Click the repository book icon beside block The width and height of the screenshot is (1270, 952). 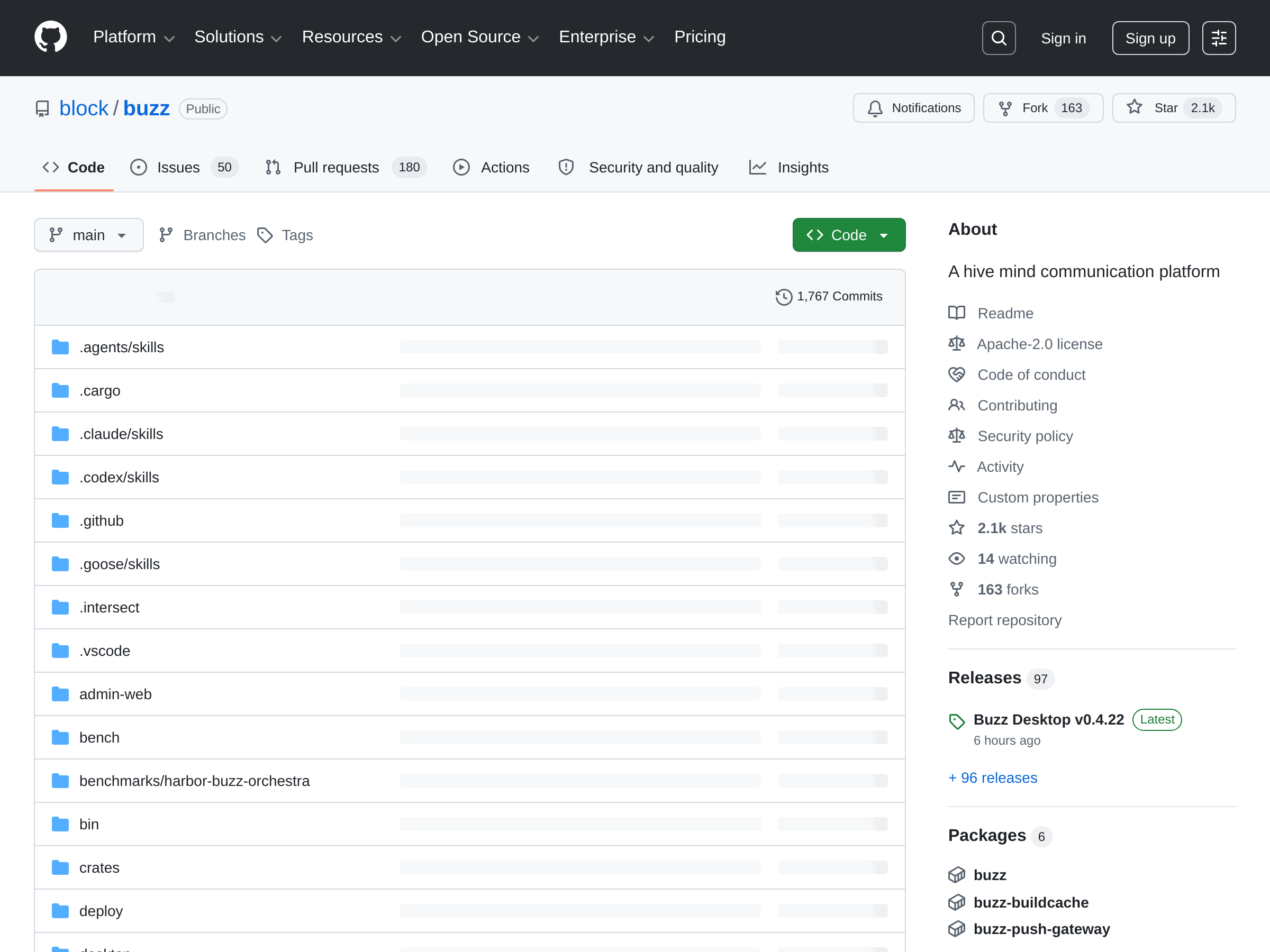[42, 108]
